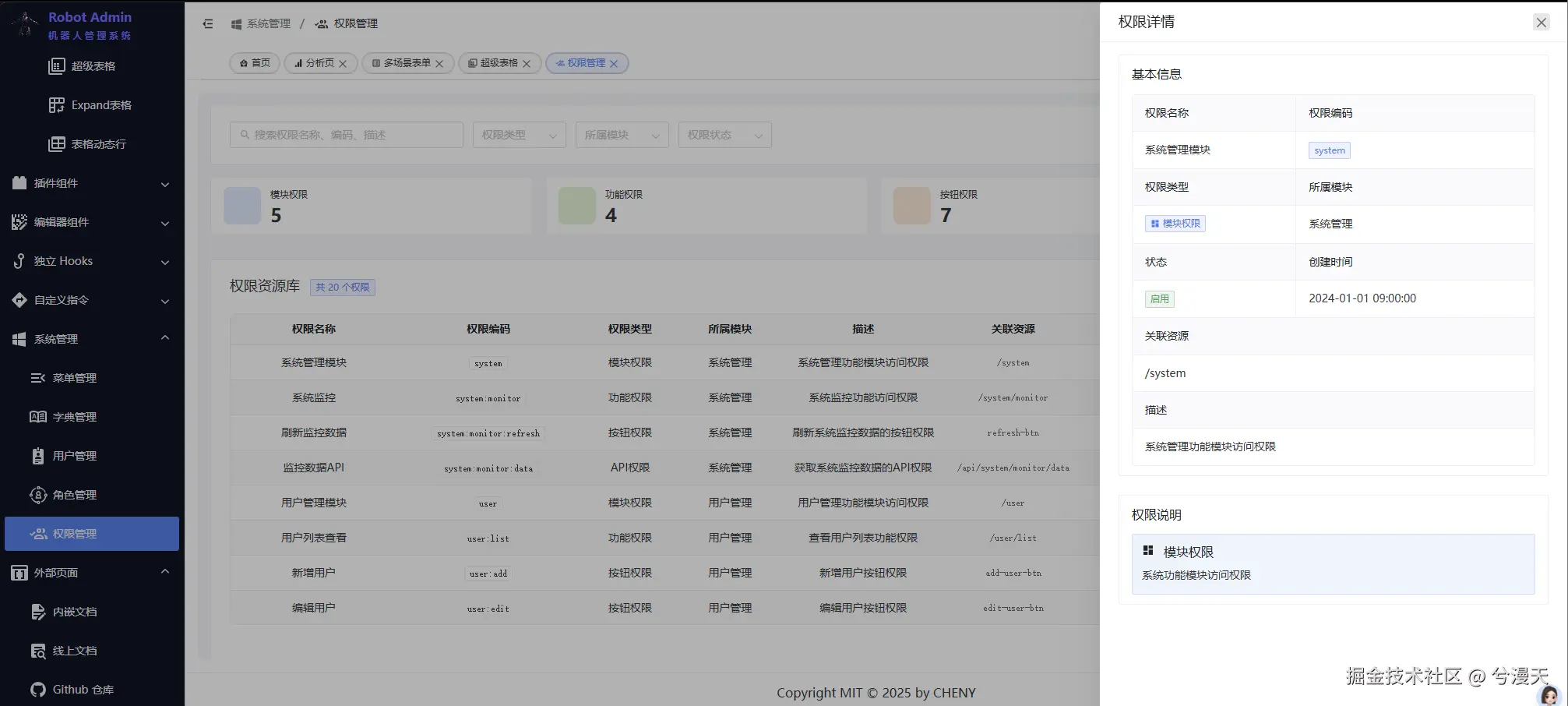
Task: Click the /system 关联资源 value in details
Action: pyautogui.click(x=1165, y=373)
